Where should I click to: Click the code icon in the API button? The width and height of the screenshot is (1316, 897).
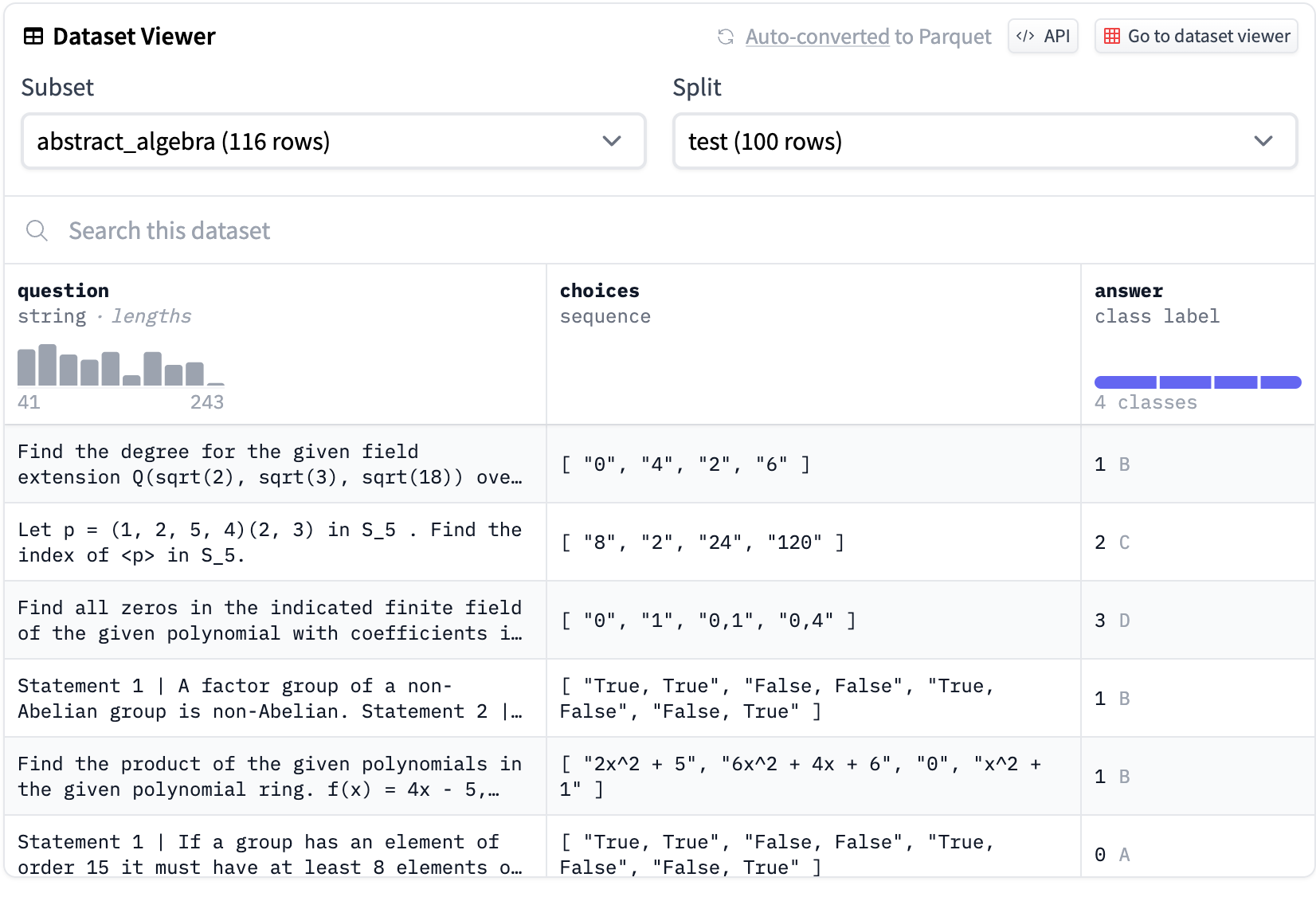[1028, 36]
